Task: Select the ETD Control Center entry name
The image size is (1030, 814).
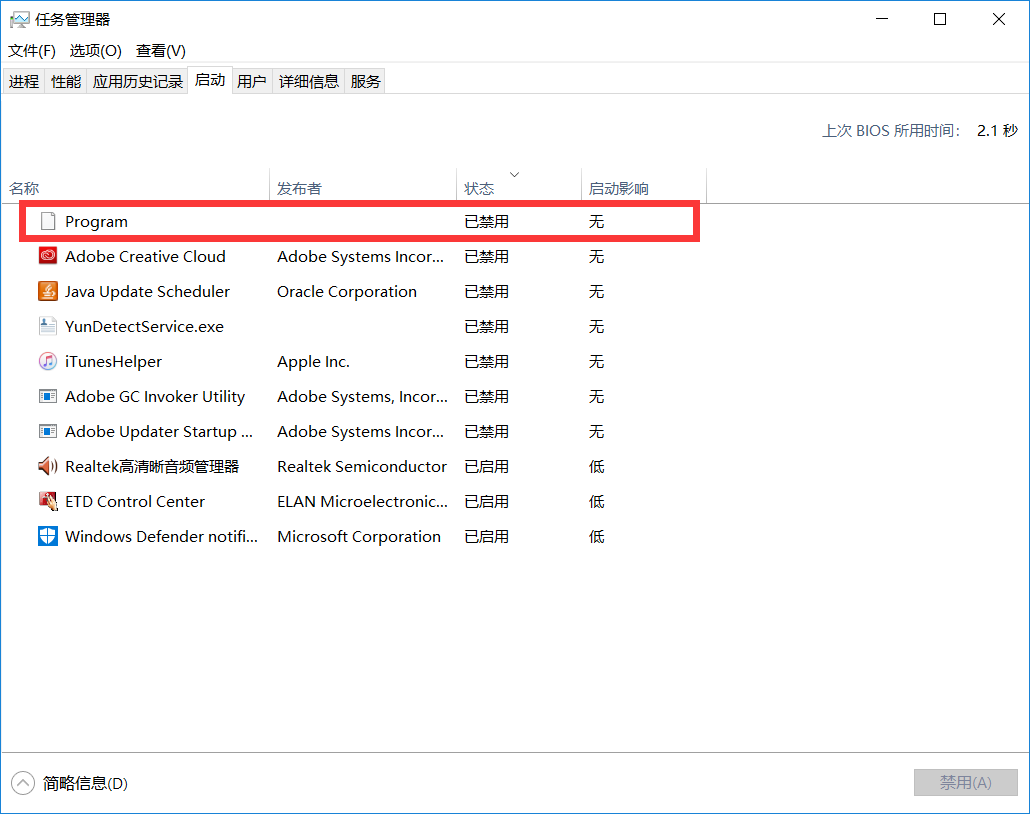Action: click(x=135, y=501)
